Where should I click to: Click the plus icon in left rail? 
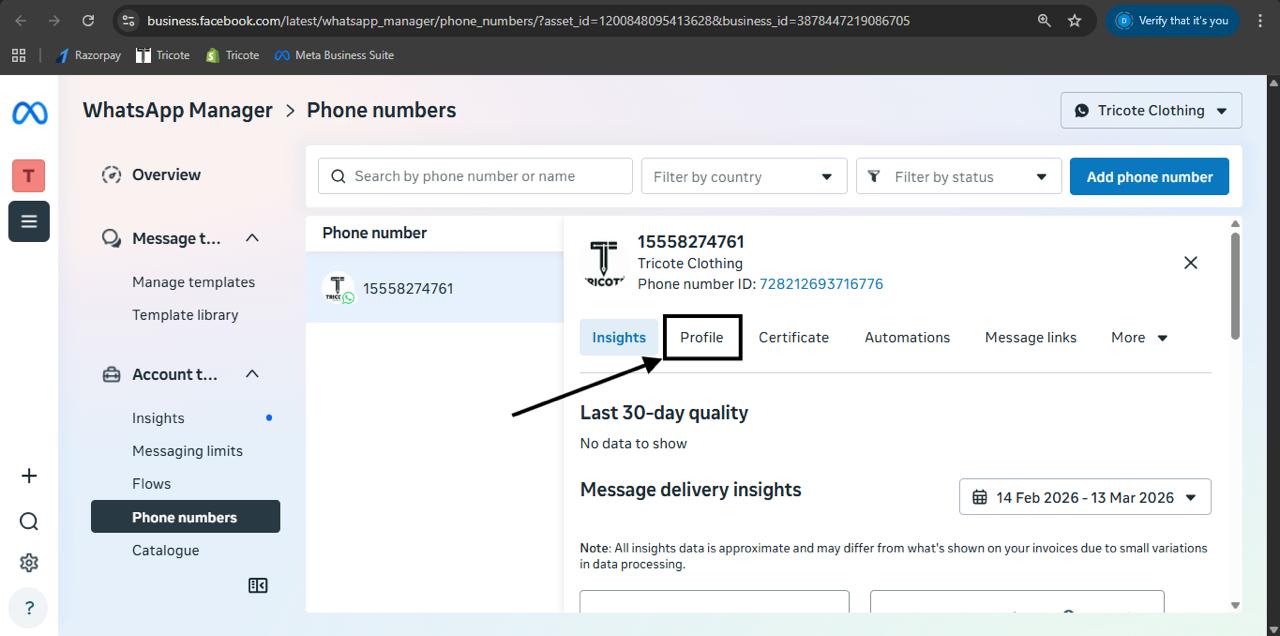[29, 476]
